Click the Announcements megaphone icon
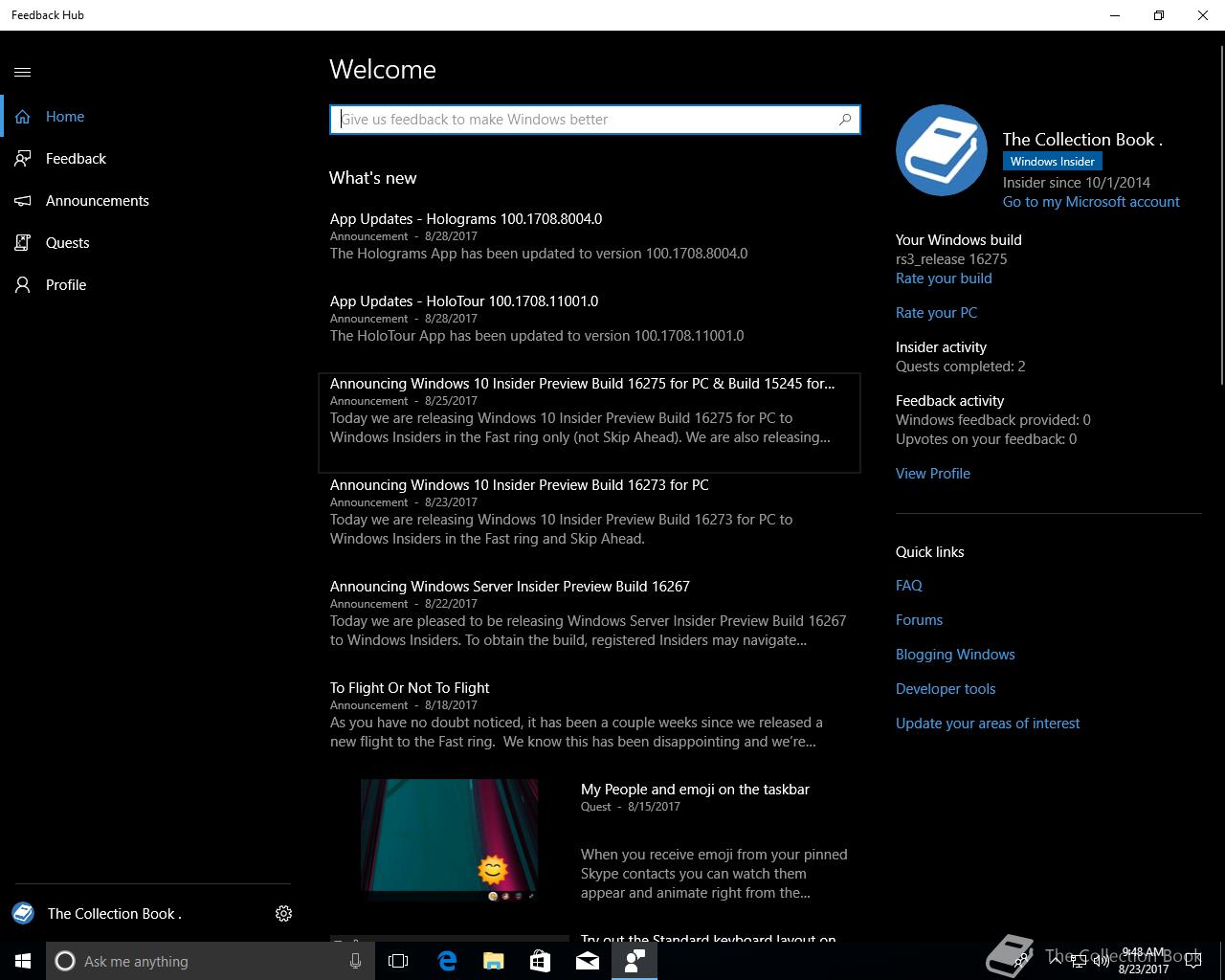This screenshot has height=980, width=1225. click(x=23, y=201)
